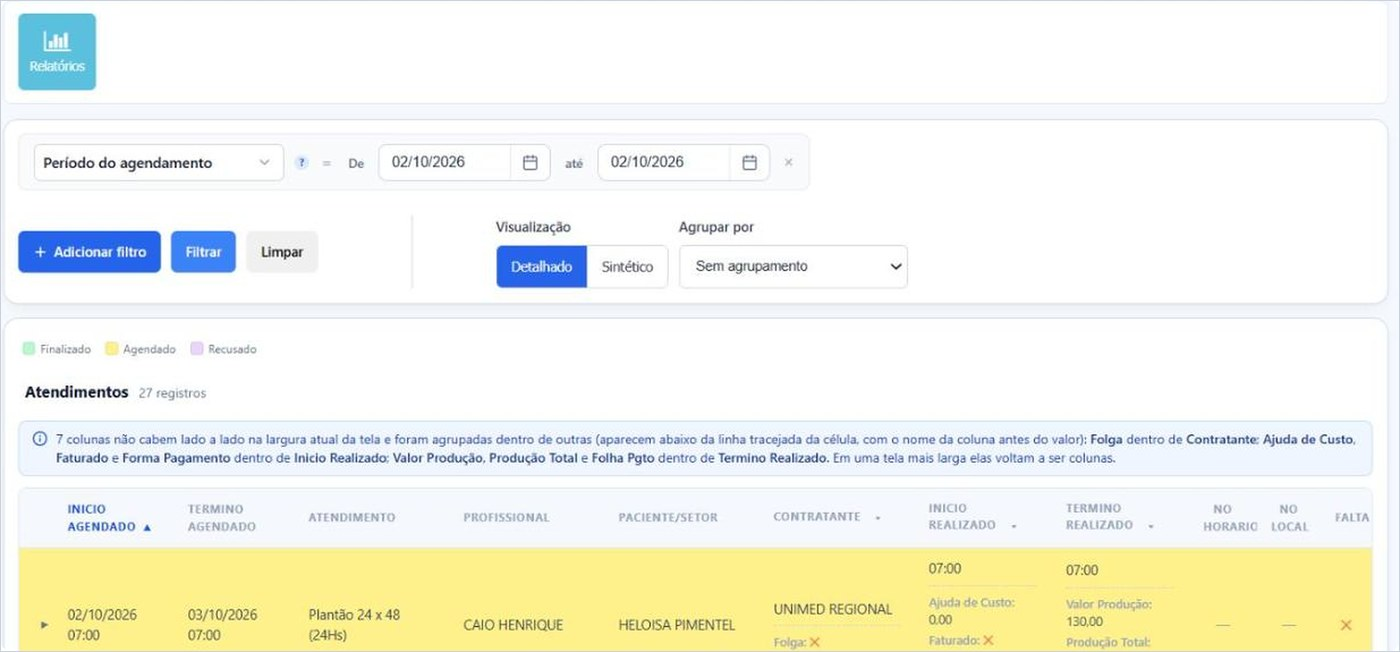Click the 03/10/2026 07:00 termino cell
The width and height of the screenshot is (1400, 652).
[222, 625]
